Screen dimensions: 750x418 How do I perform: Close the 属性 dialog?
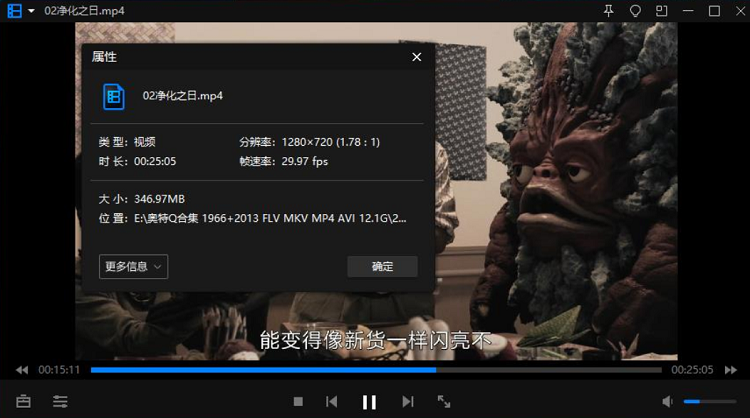click(416, 57)
